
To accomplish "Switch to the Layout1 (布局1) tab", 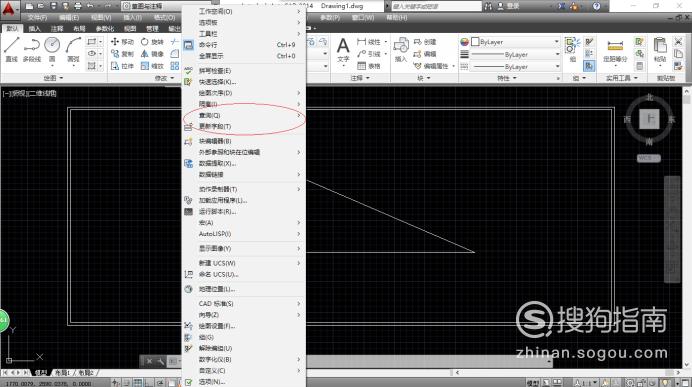I will tap(62, 373).
